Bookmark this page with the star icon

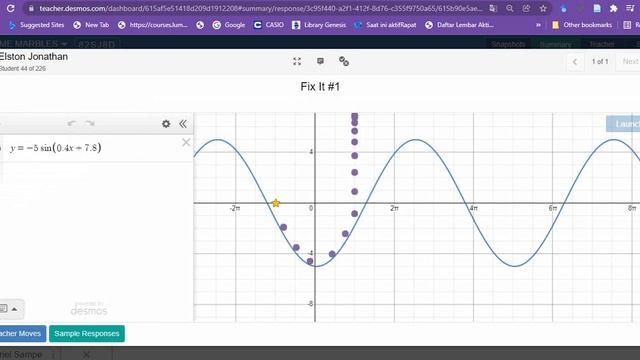click(x=543, y=8)
